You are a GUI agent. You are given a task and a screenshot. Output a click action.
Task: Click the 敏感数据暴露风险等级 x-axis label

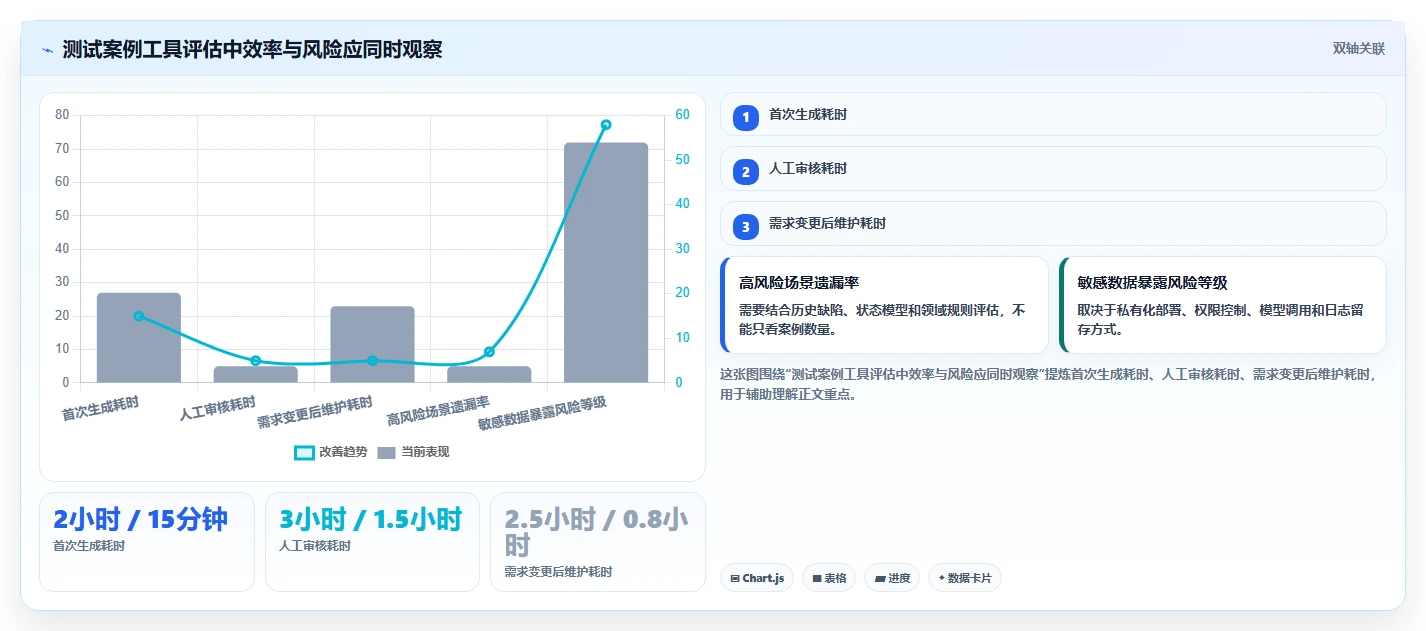pyautogui.click(x=542, y=413)
